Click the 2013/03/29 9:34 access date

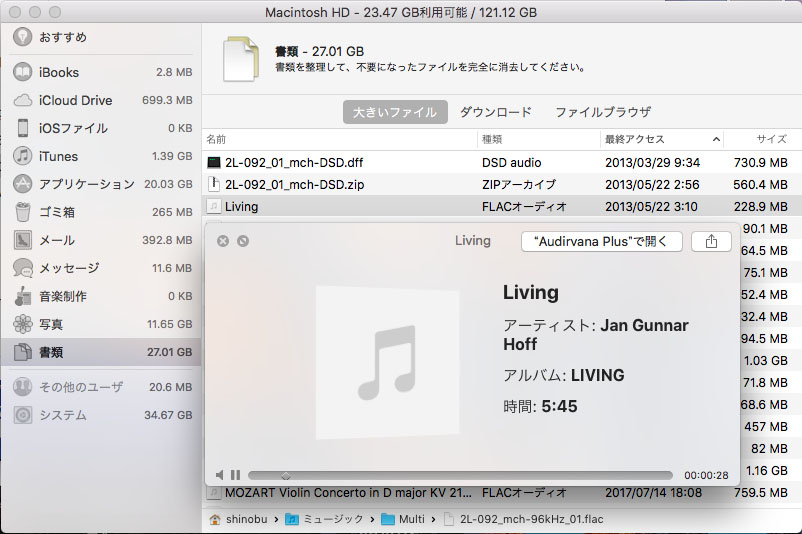pyautogui.click(x=653, y=163)
